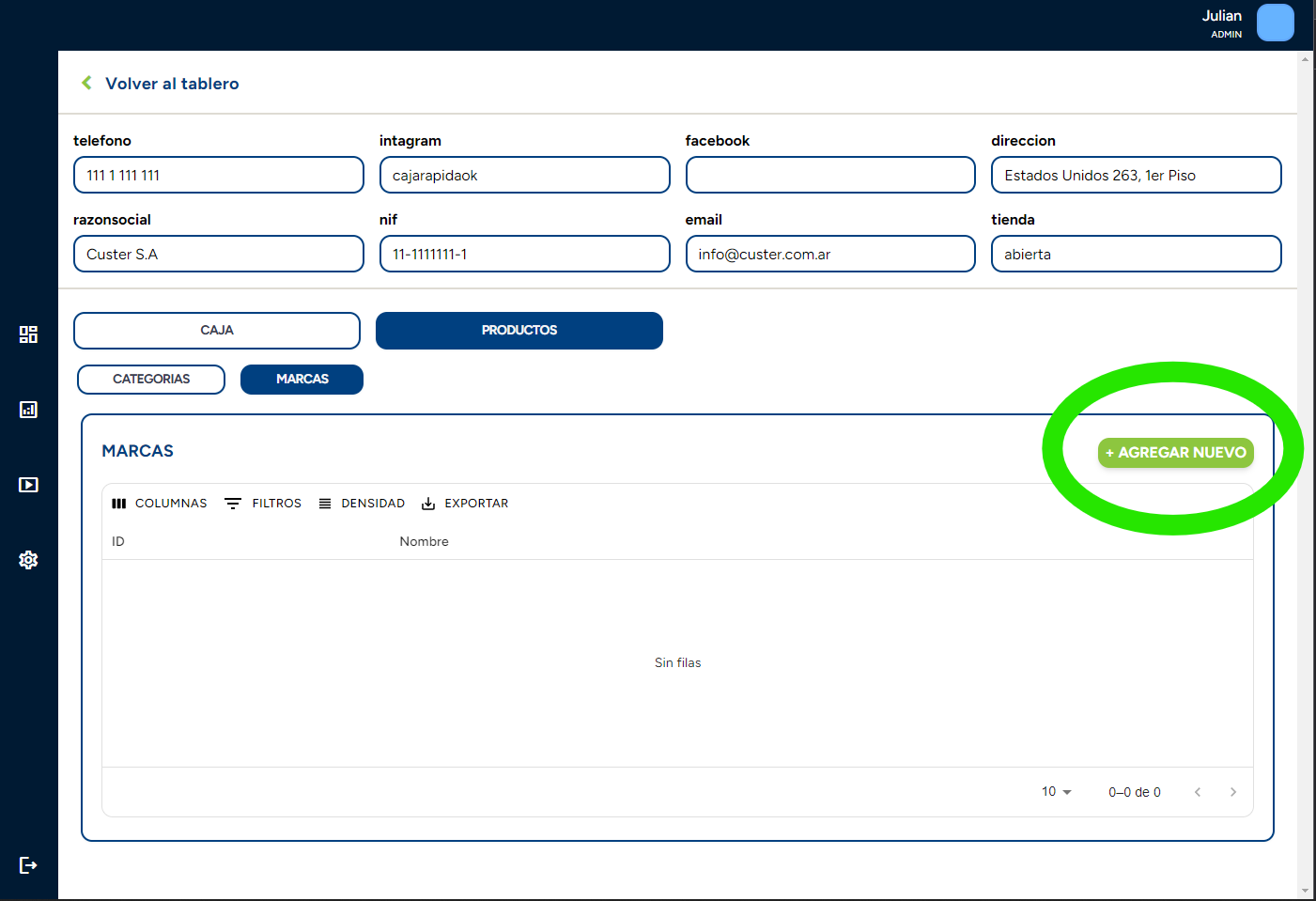Open the statistics chart icon in sidebar
This screenshot has width=1316, height=901.
27,410
